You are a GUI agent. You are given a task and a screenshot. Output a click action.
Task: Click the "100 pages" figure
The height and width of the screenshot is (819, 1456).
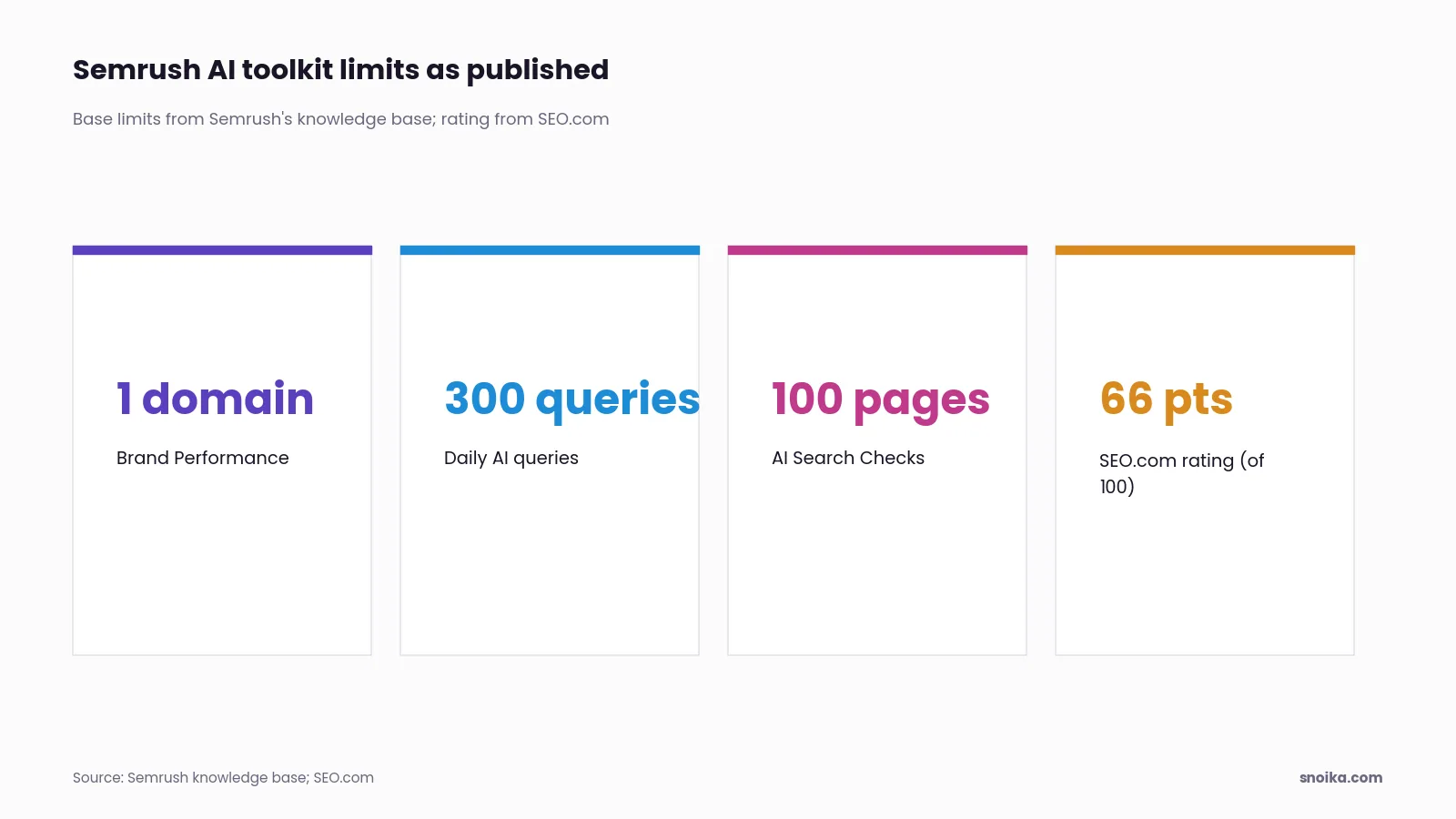click(x=880, y=400)
